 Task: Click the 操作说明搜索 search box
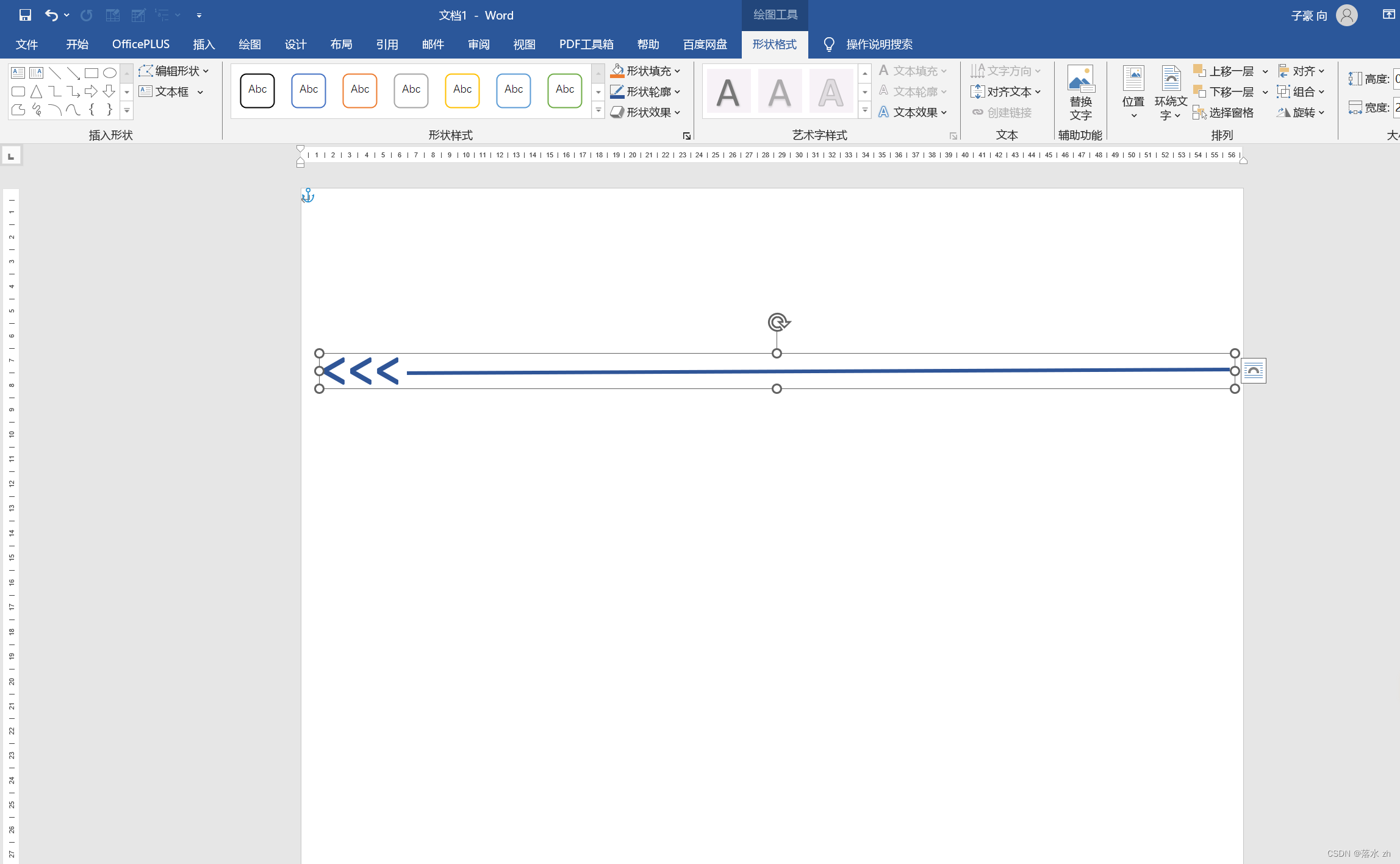pos(878,44)
